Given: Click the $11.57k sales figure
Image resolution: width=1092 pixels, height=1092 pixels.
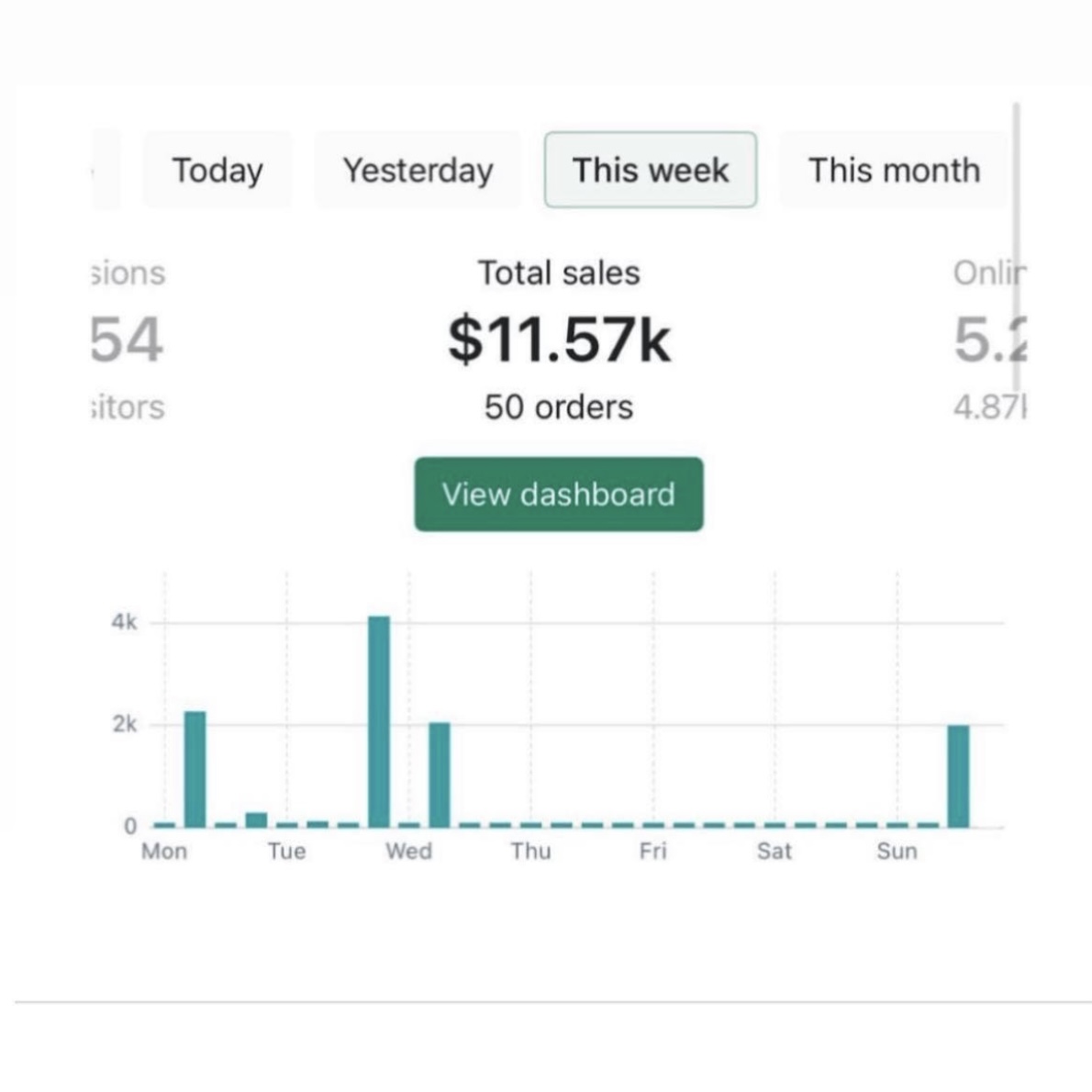Looking at the screenshot, I should coord(559,339).
